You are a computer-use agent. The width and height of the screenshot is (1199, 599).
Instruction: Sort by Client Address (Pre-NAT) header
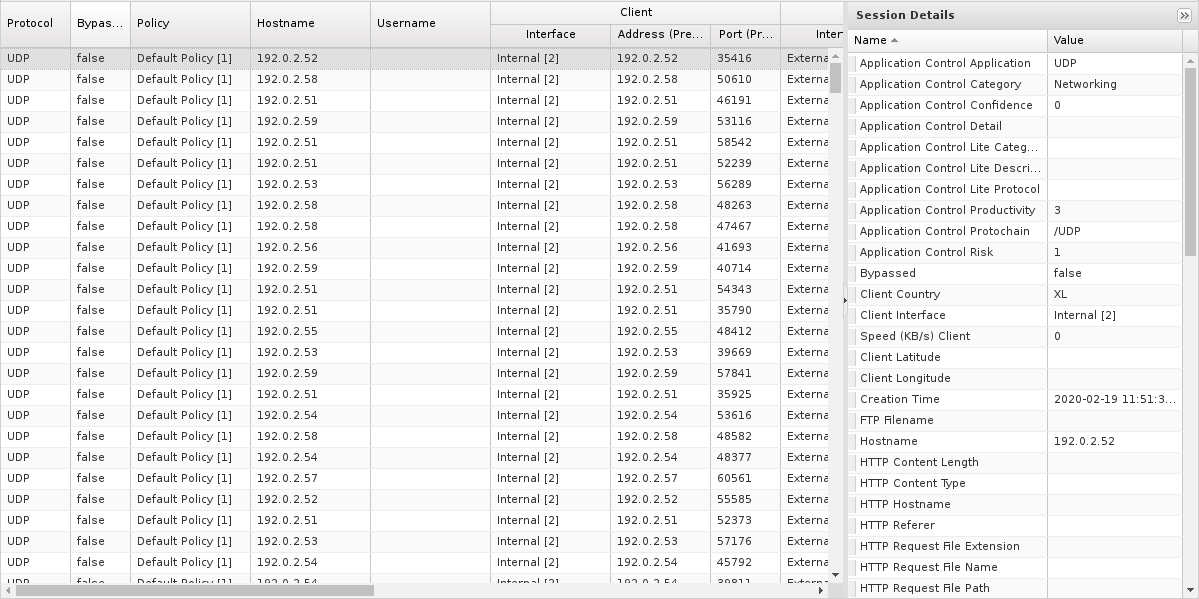[x=661, y=34]
